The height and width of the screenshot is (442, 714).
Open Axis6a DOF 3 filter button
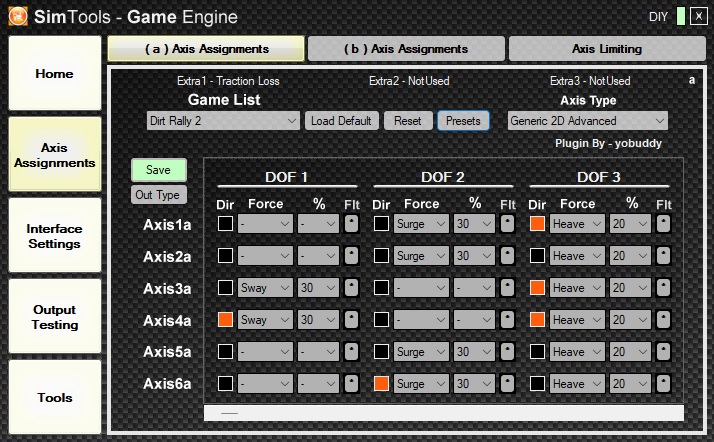[663, 383]
